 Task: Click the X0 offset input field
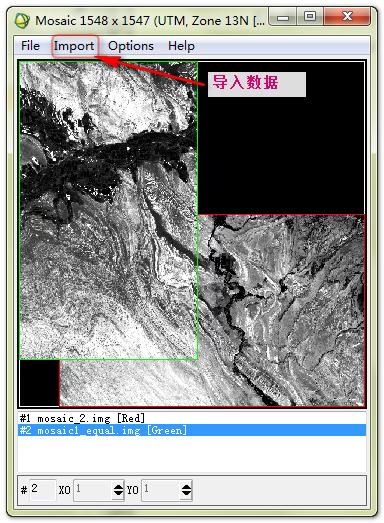93,490
